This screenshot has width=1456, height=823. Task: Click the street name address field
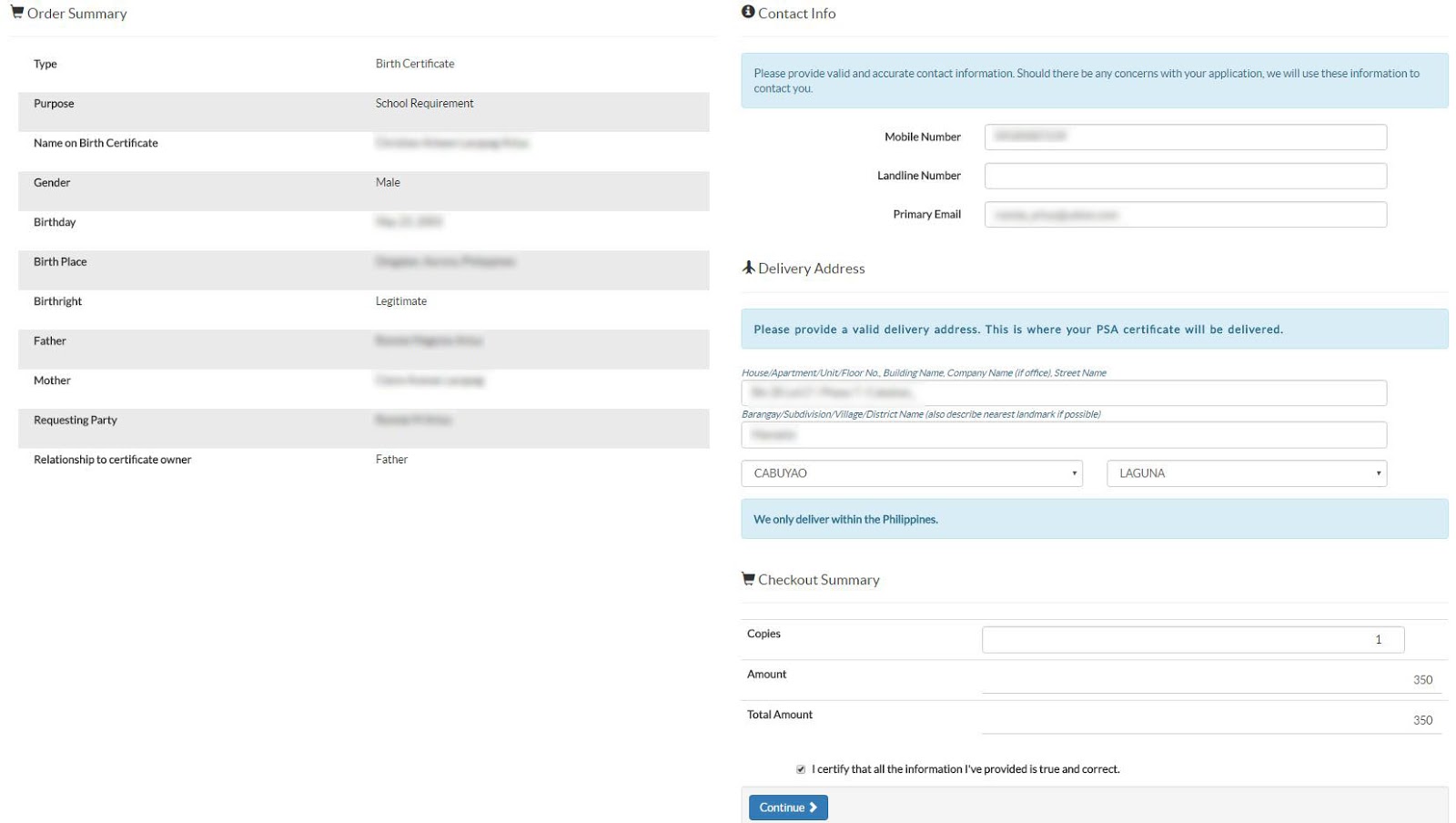click(1064, 391)
